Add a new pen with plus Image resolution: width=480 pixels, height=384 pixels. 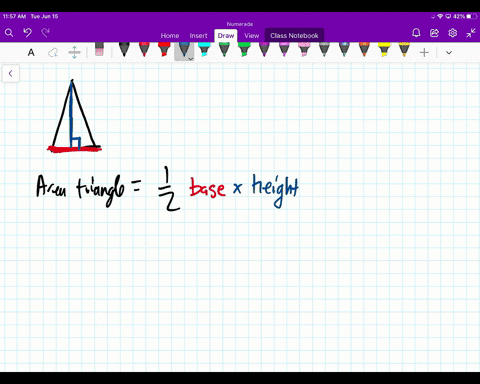(x=424, y=52)
